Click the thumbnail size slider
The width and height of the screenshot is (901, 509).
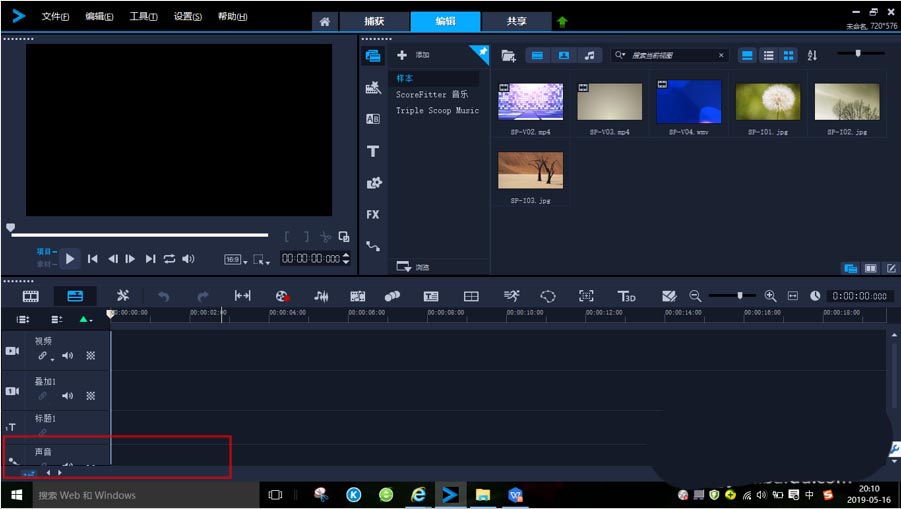[860, 53]
